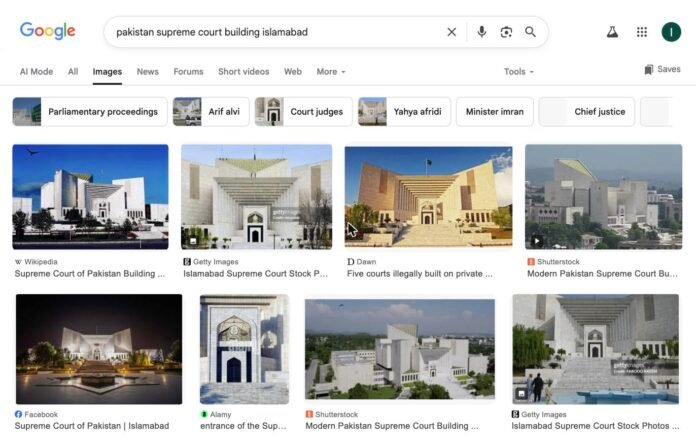Open Google Lens image search icon
This screenshot has height=445, width=696.
pos(506,32)
